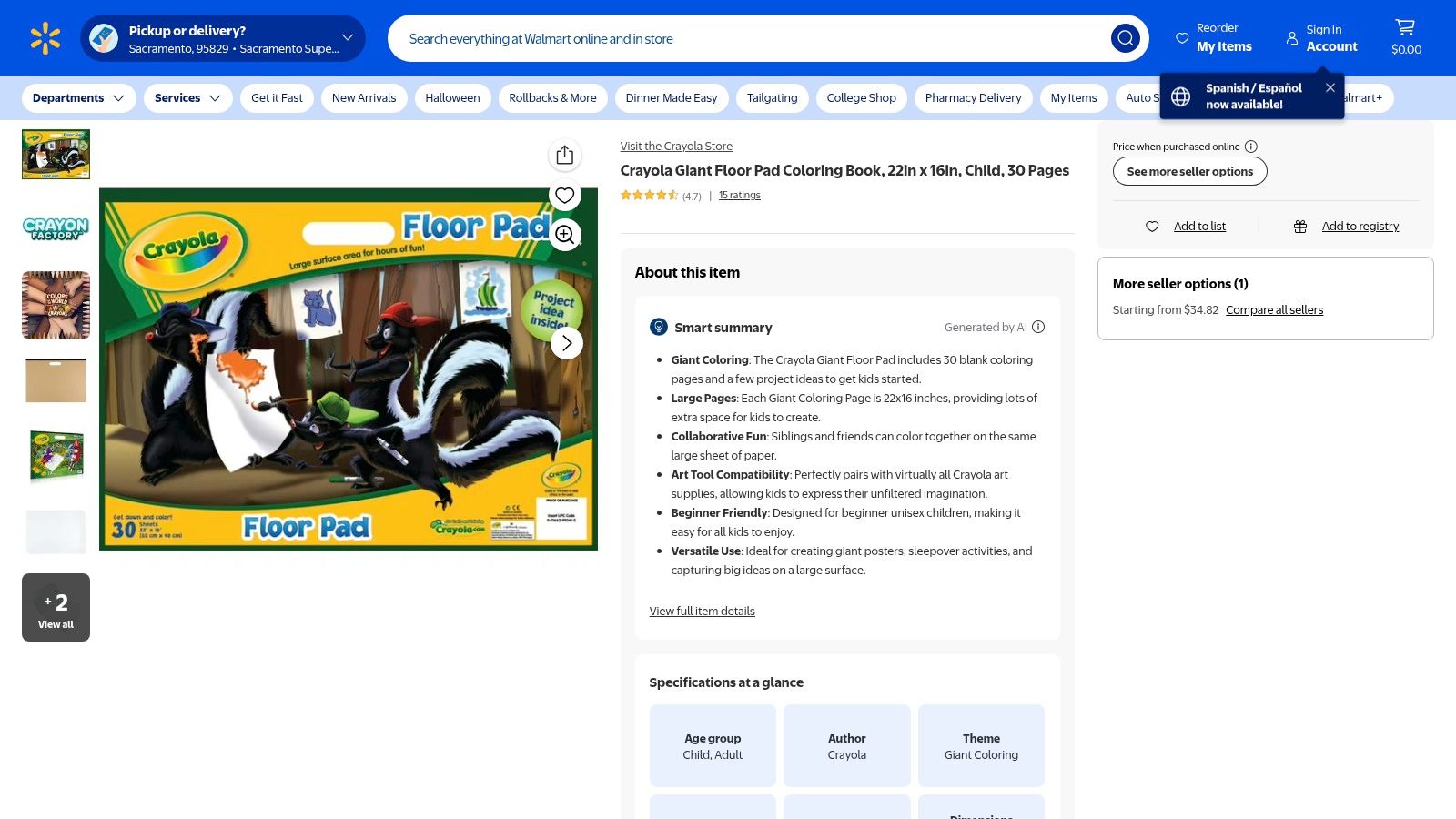Open Pharmacy Delivery

pos(974,98)
